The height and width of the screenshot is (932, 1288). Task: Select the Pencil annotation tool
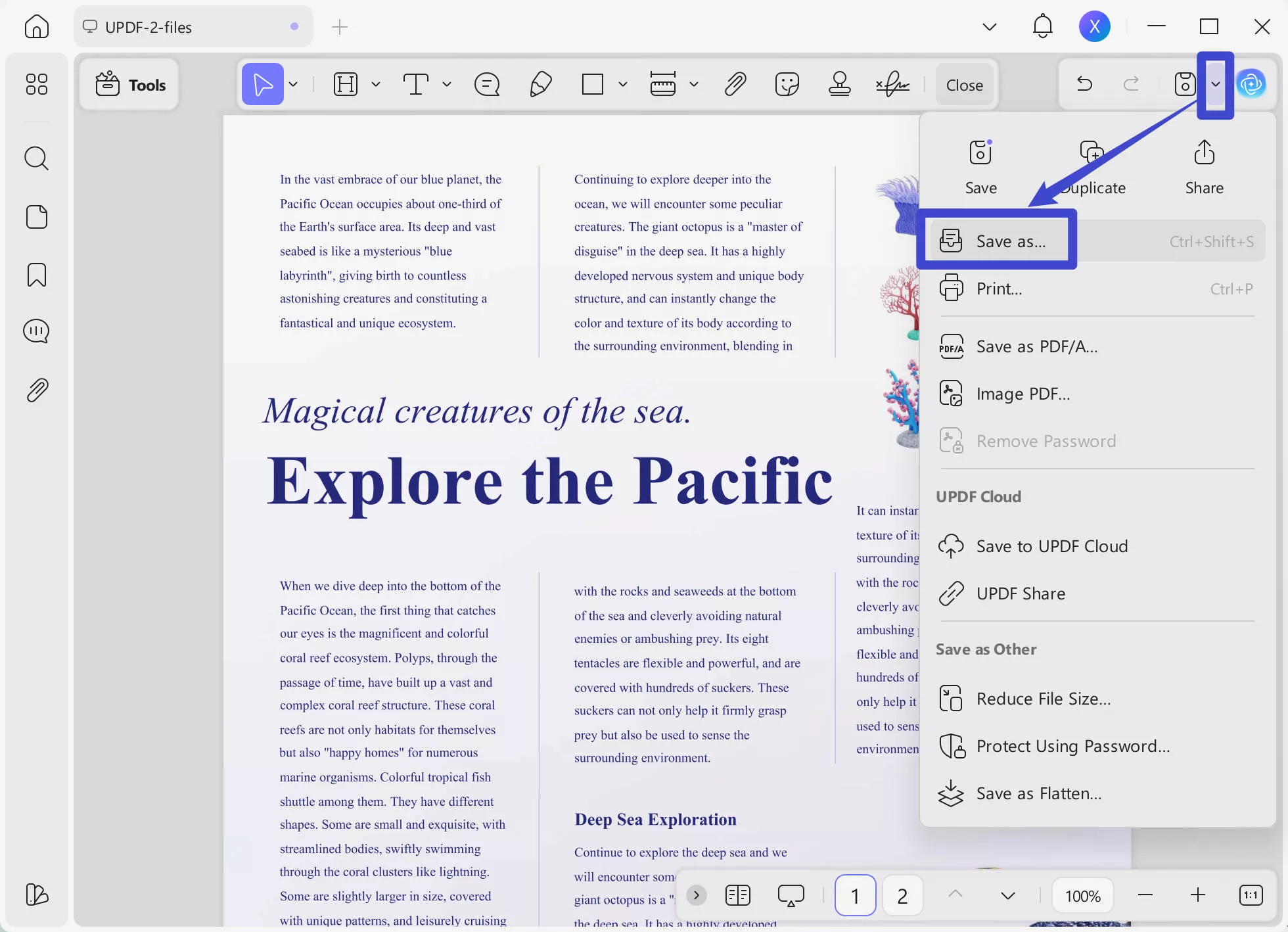tap(540, 84)
